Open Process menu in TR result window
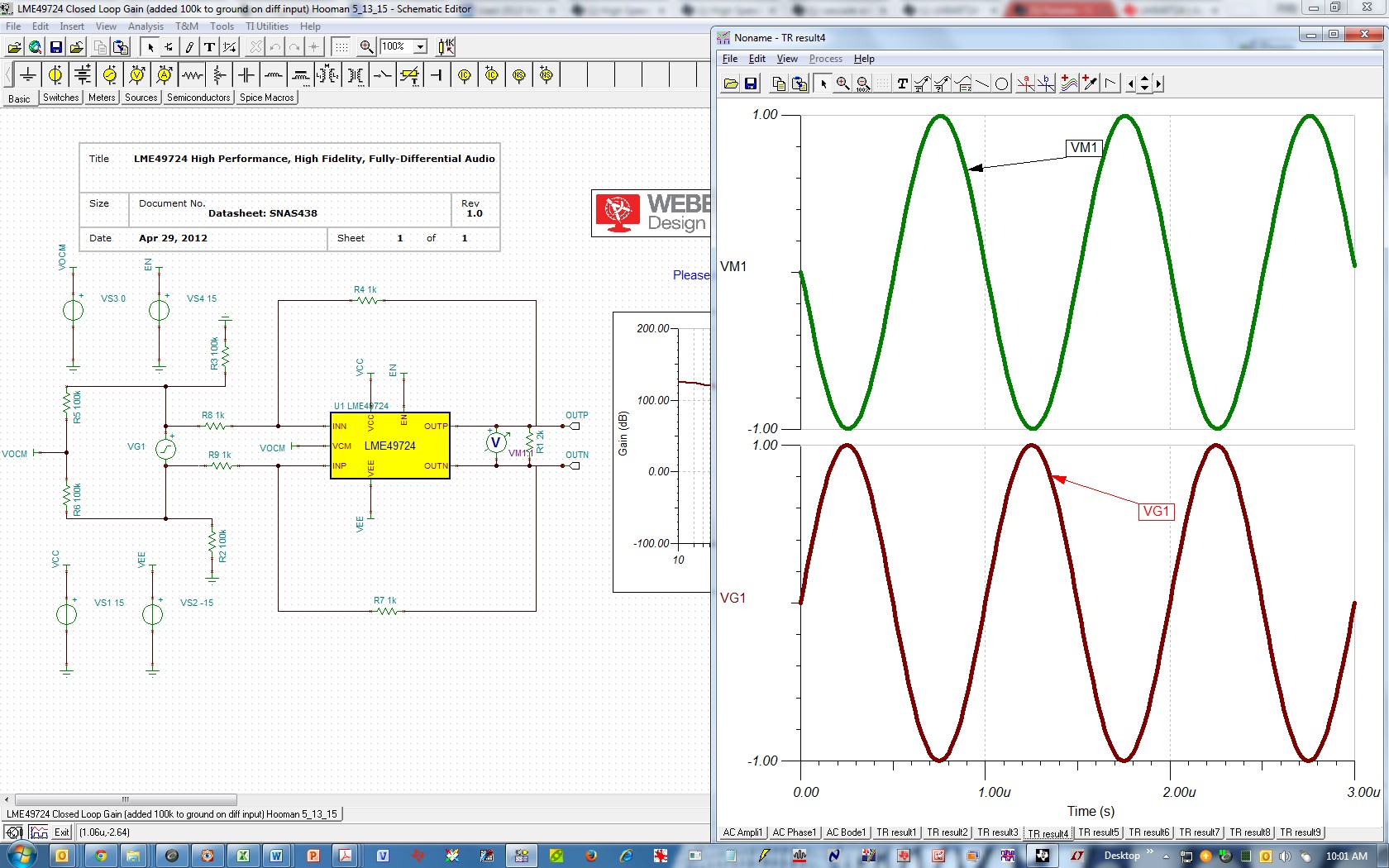This screenshot has height=868, width=1389. 825,59
